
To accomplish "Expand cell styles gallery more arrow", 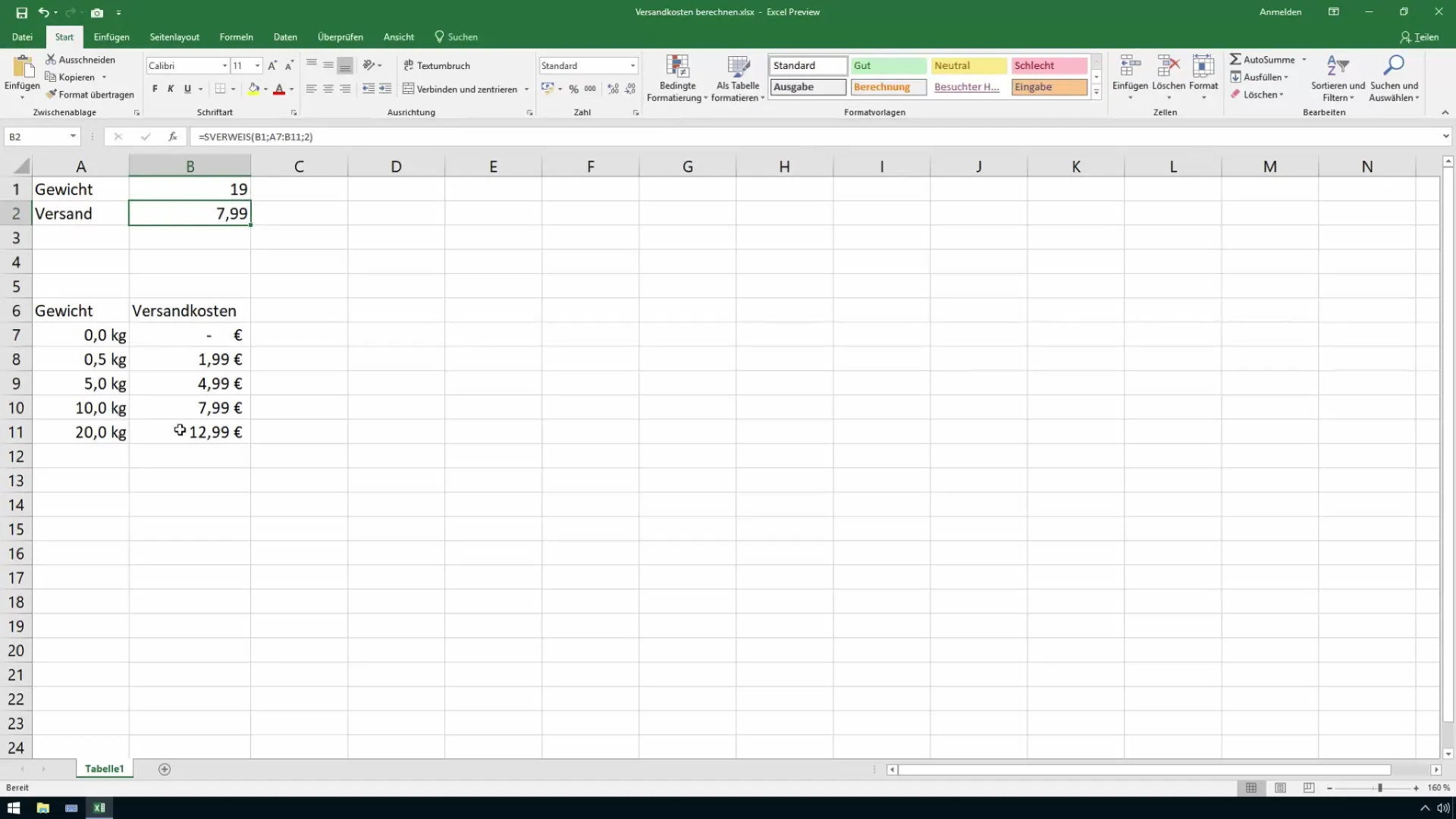I will [x=1096, y=93].
